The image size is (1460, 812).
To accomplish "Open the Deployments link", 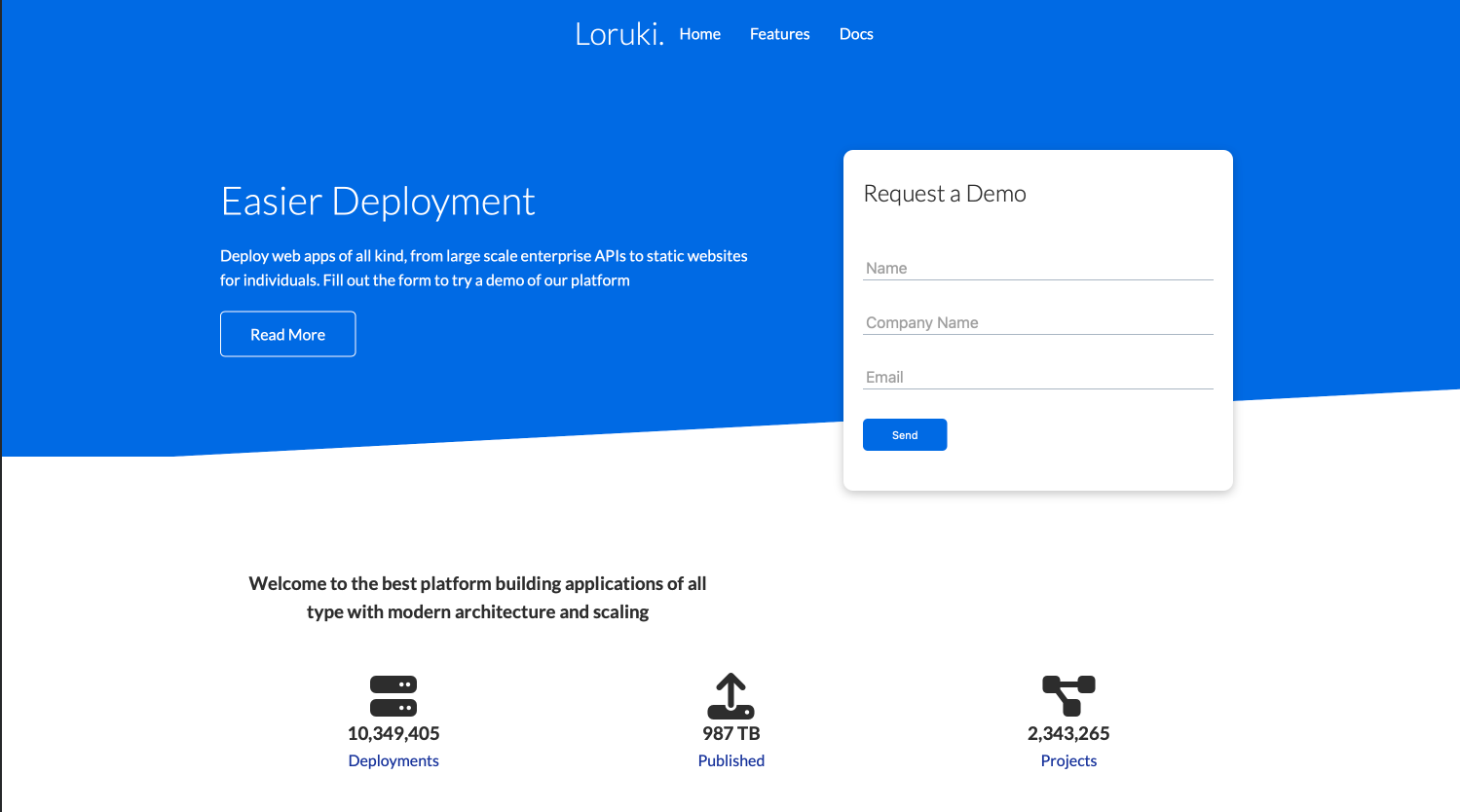I will click(393, 760).
